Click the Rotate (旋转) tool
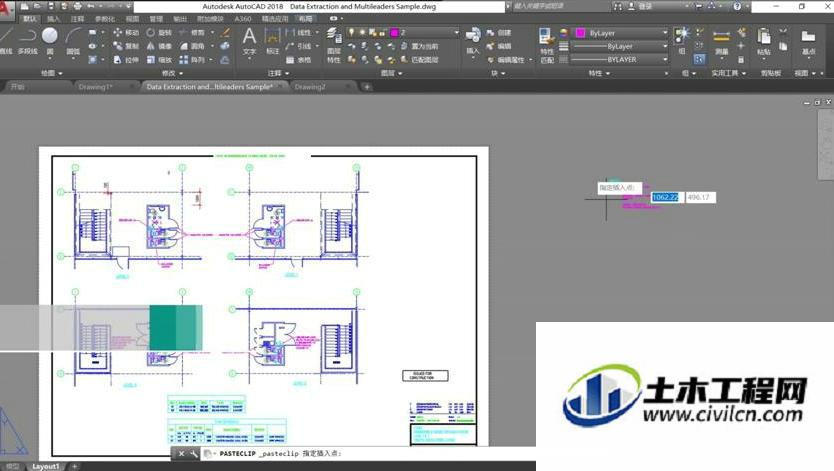 point(159,32)
